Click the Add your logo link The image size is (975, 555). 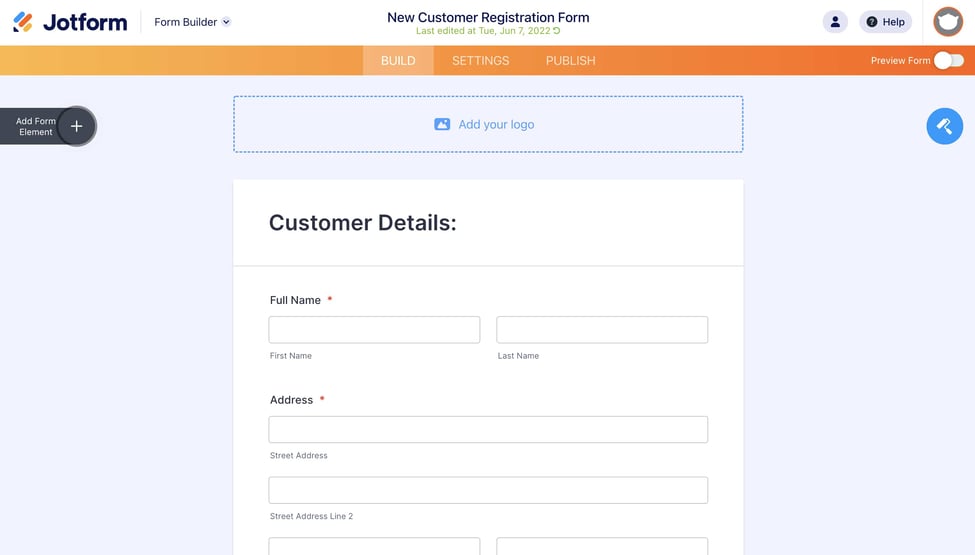click(496, 124)
